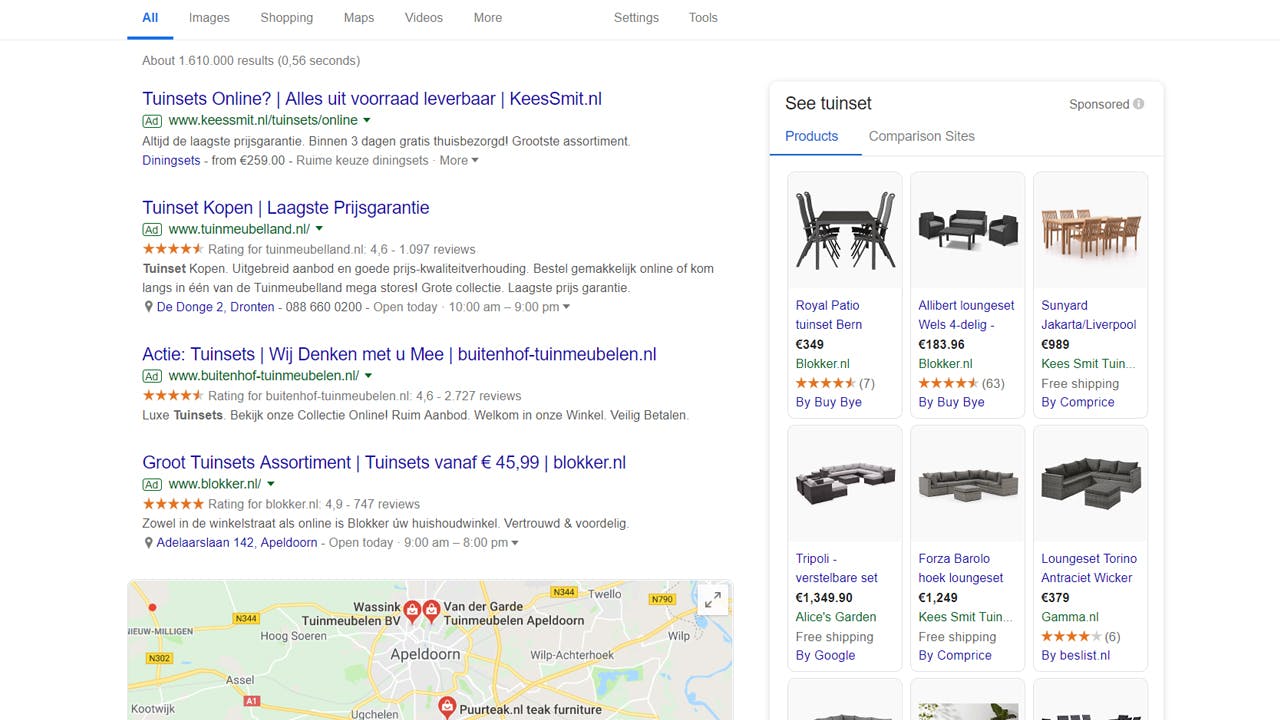This screenshot has width=1280, height=720.
Task: Open the Royal Patio tuinset Bern product image
Action: [x=845, y=230]
